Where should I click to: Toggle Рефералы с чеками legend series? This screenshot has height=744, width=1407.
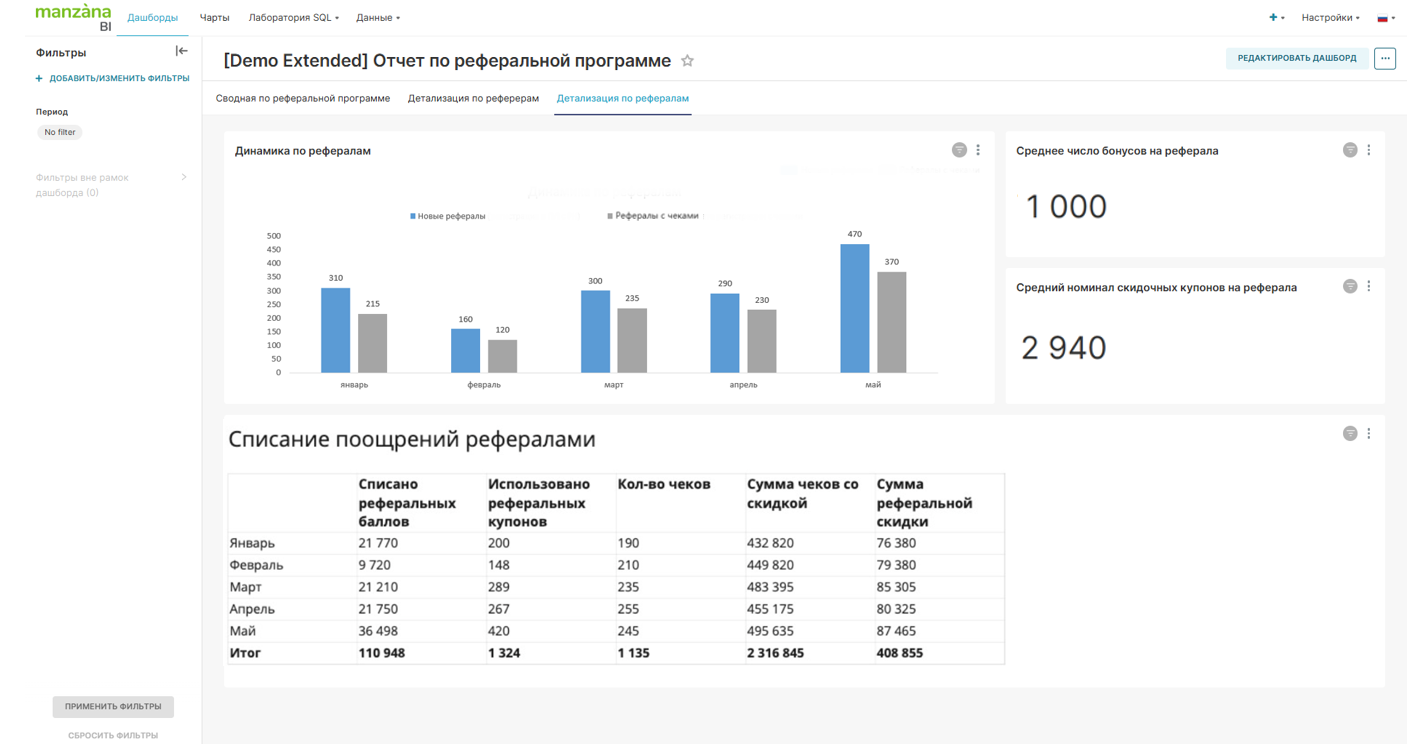pyautogui.click(x=652, y=216)
